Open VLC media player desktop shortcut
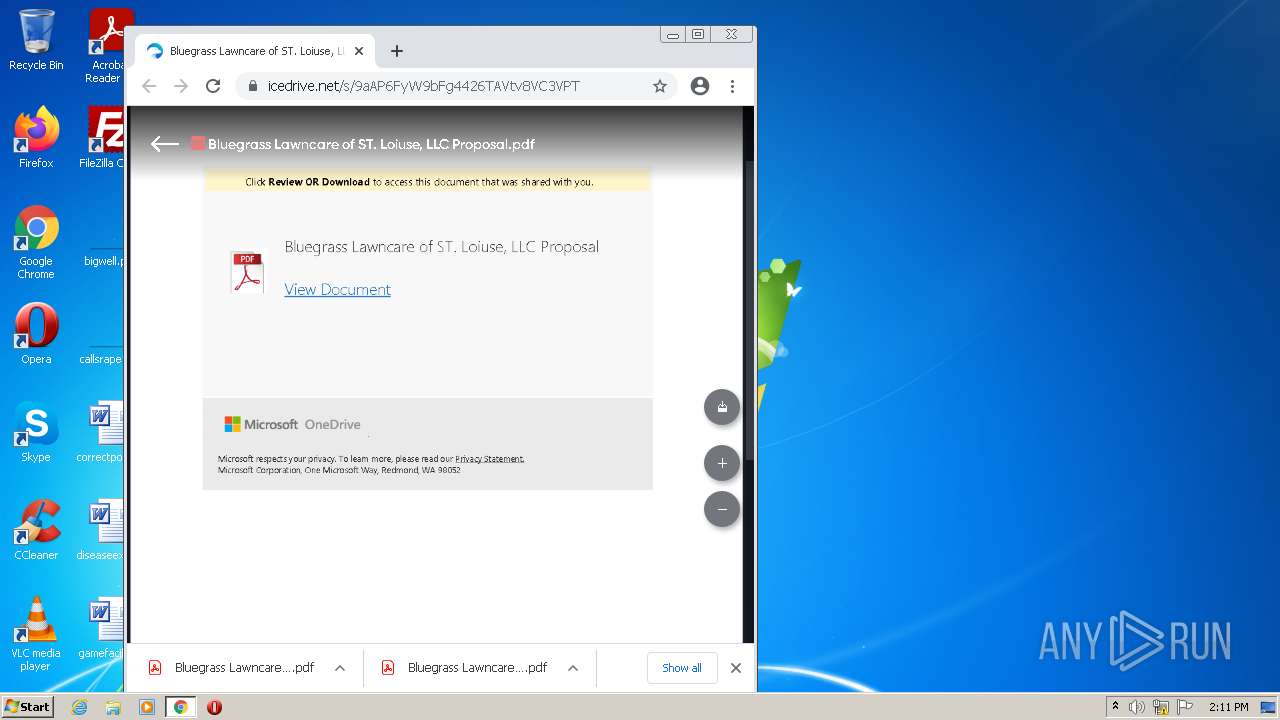The height and width of the screenshot is (720, 1280). click(x=36, y=633)
